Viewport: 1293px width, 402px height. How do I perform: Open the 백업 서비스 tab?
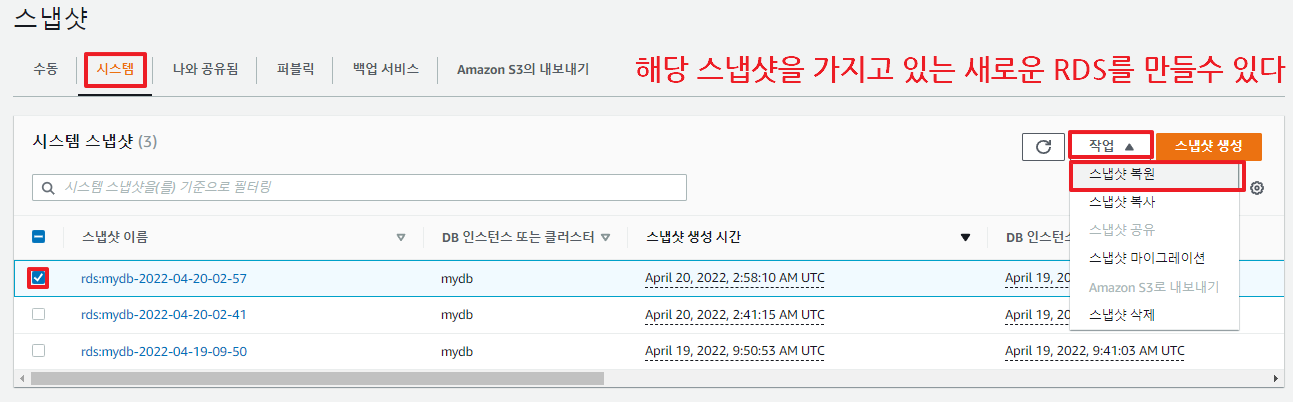(x=385, y=70)
